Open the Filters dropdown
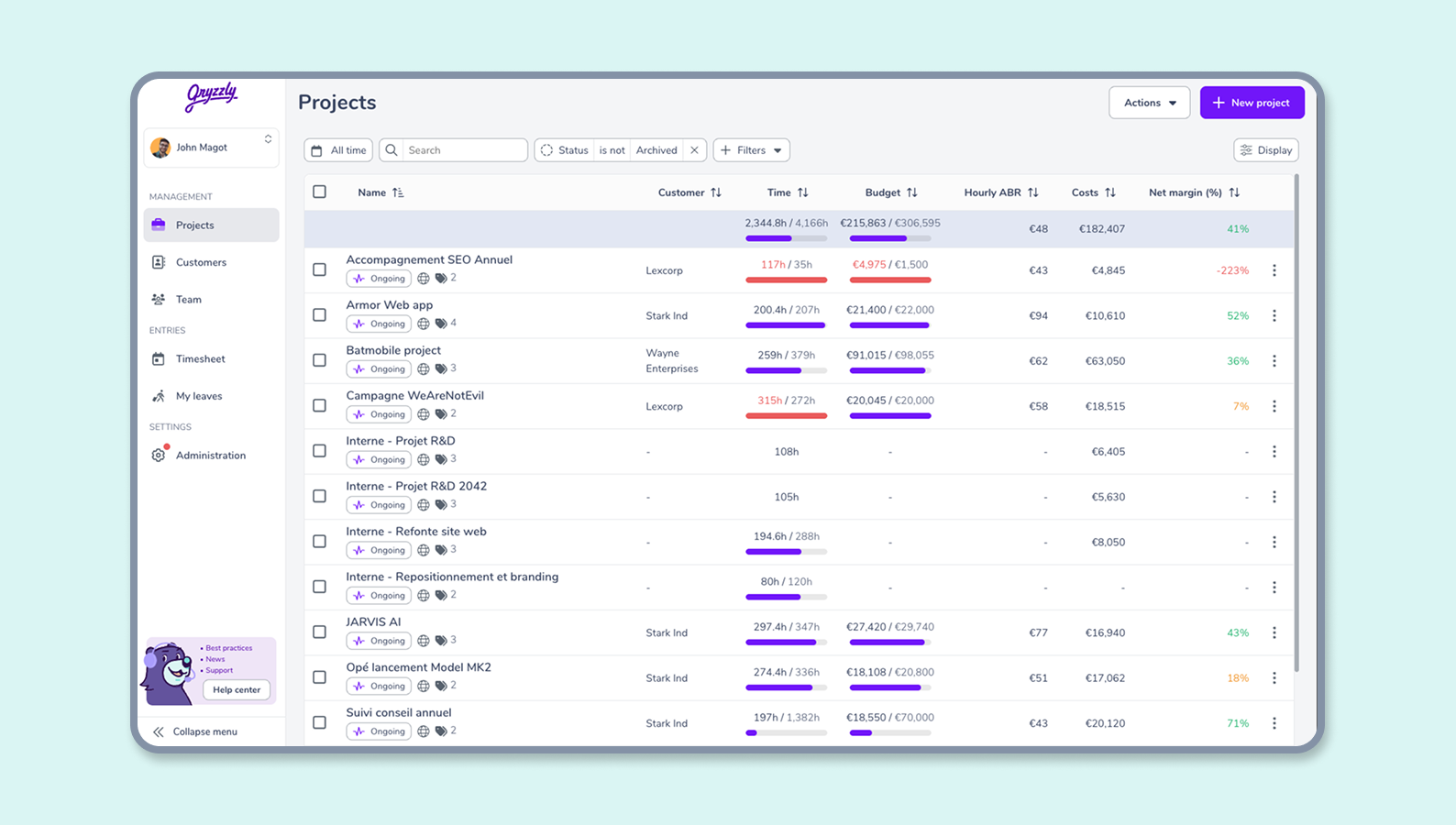This screenshot has width=1456, height=825. click(x=751, y=150)
